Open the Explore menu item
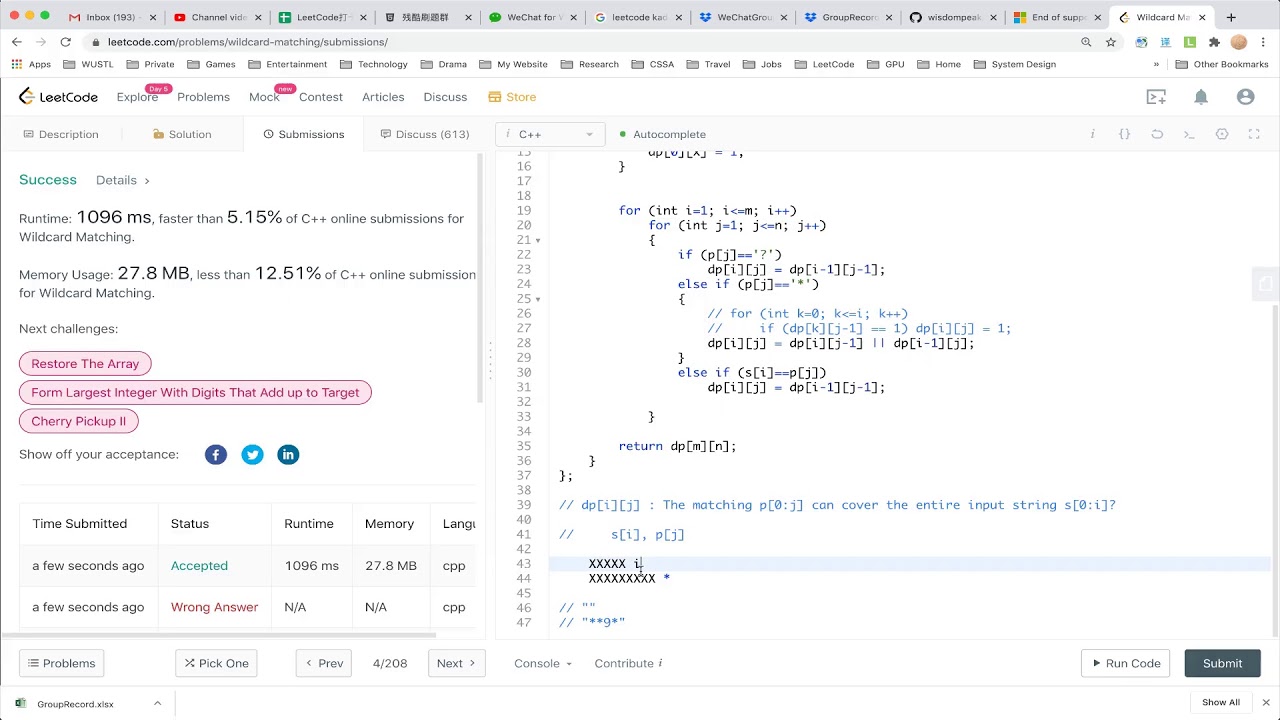This screenshot has width=1280, height=720. (x=137, y=97)
